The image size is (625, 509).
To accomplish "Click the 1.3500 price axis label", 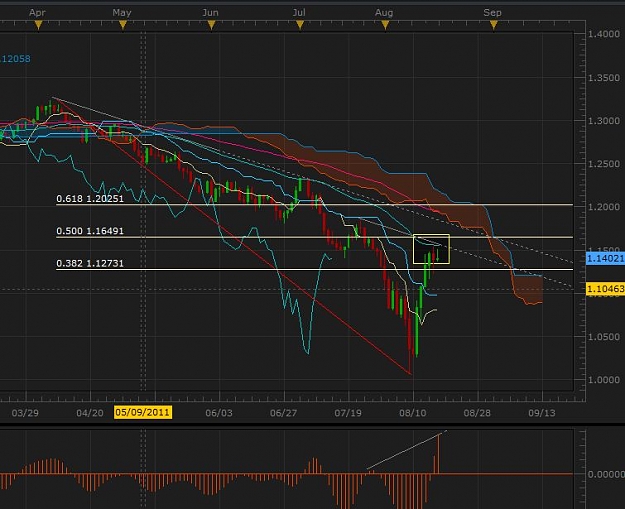I will click(604, 78).
